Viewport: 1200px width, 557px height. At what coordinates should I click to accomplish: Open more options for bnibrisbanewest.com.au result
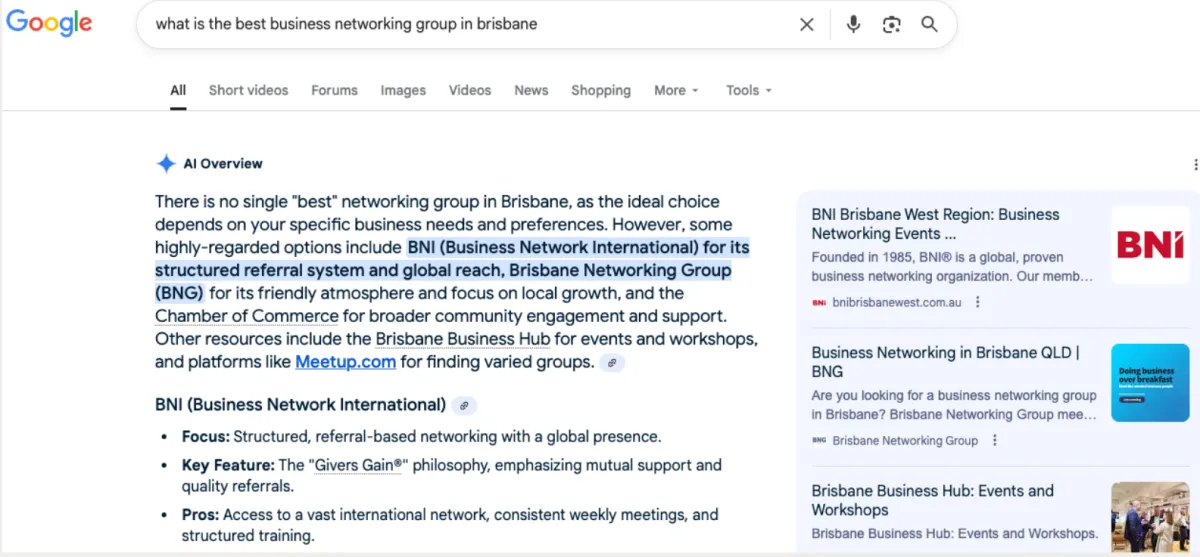point(978,302)
